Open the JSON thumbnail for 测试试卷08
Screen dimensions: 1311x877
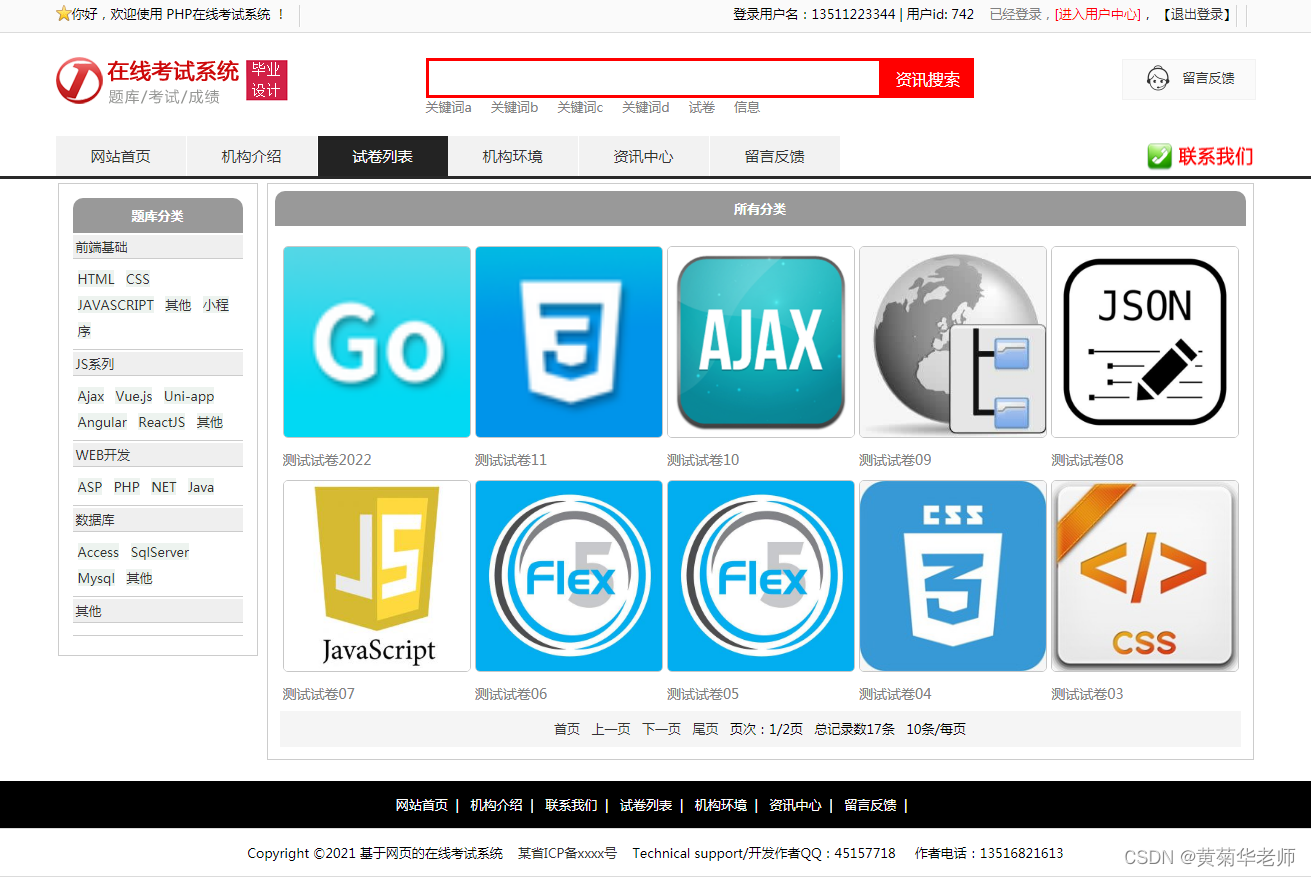[1145, 342]
